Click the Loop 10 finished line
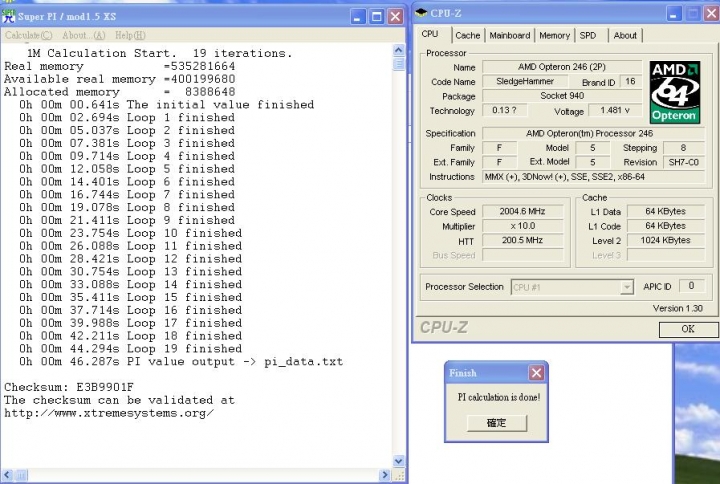 [x=130, y=233]
